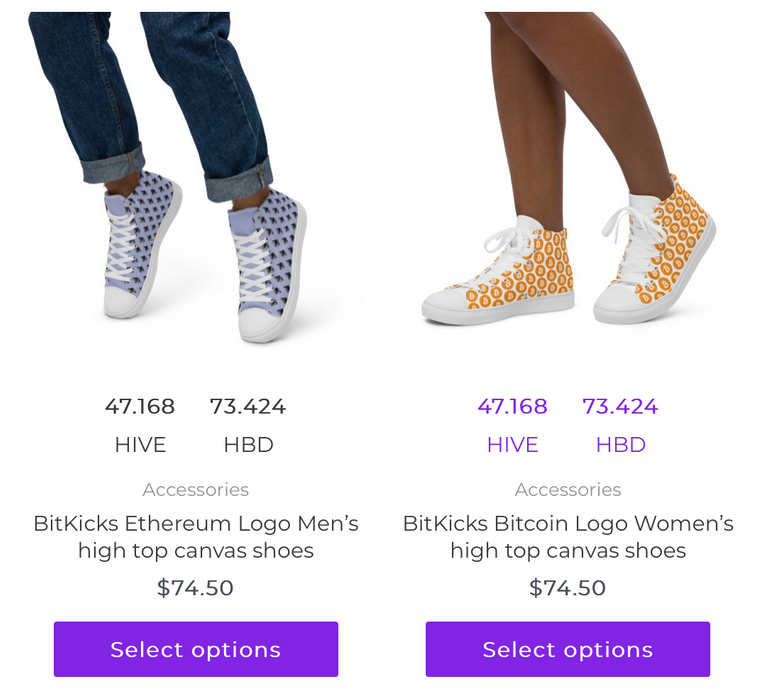Click Select options for Bitcoin Women's shoes

coord(568,649)
